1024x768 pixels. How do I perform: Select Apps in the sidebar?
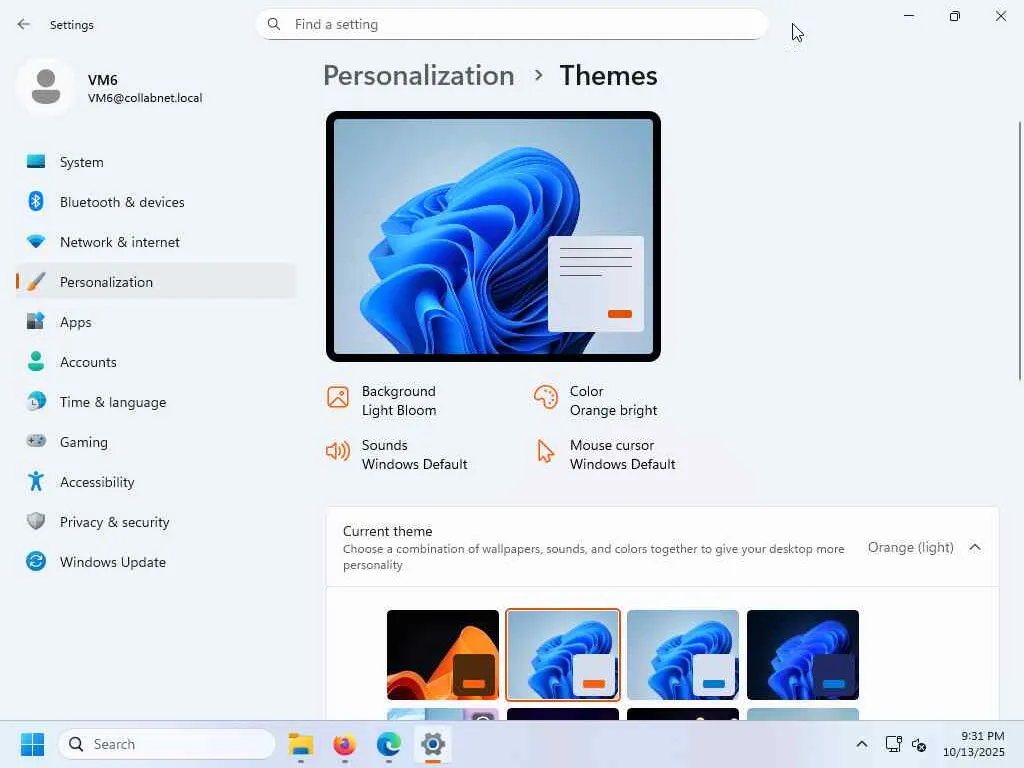(155, 321)
